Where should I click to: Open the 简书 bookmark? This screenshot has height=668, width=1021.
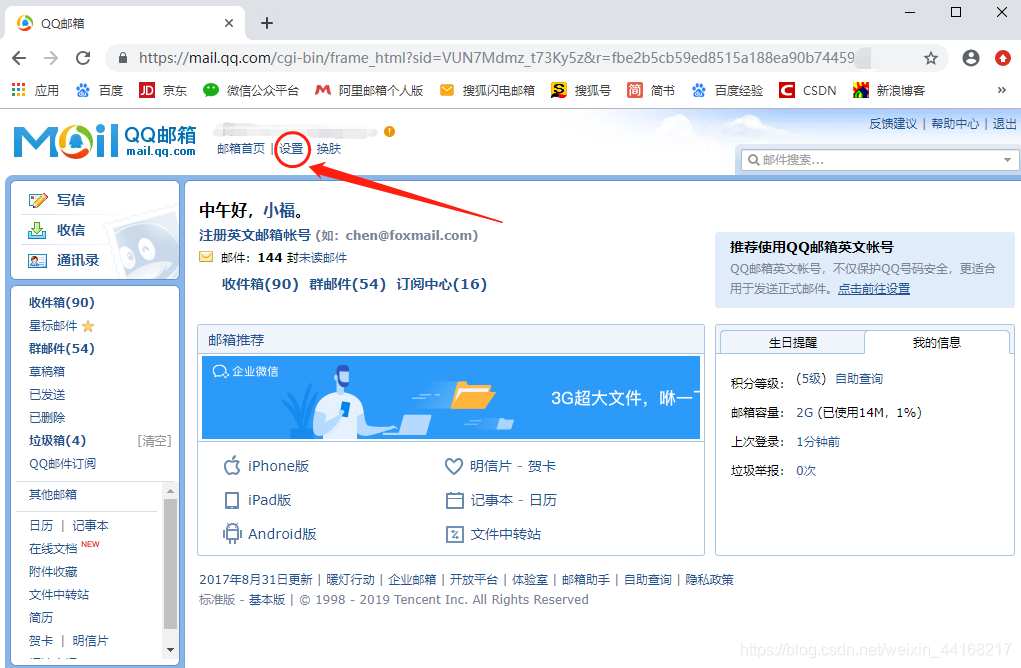click(651, 90)
